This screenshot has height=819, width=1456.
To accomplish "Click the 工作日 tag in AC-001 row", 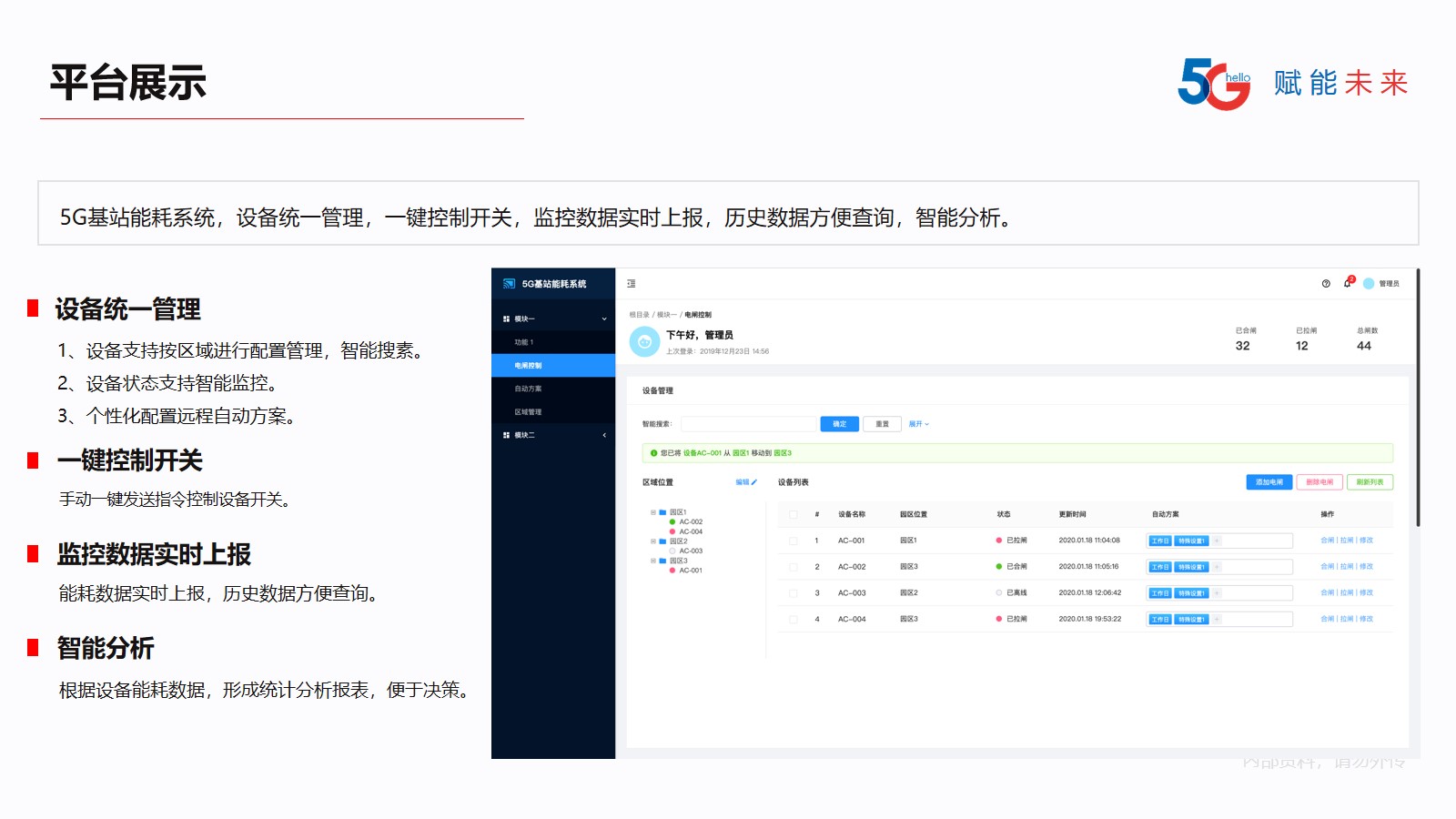I will pos(1159,541).
